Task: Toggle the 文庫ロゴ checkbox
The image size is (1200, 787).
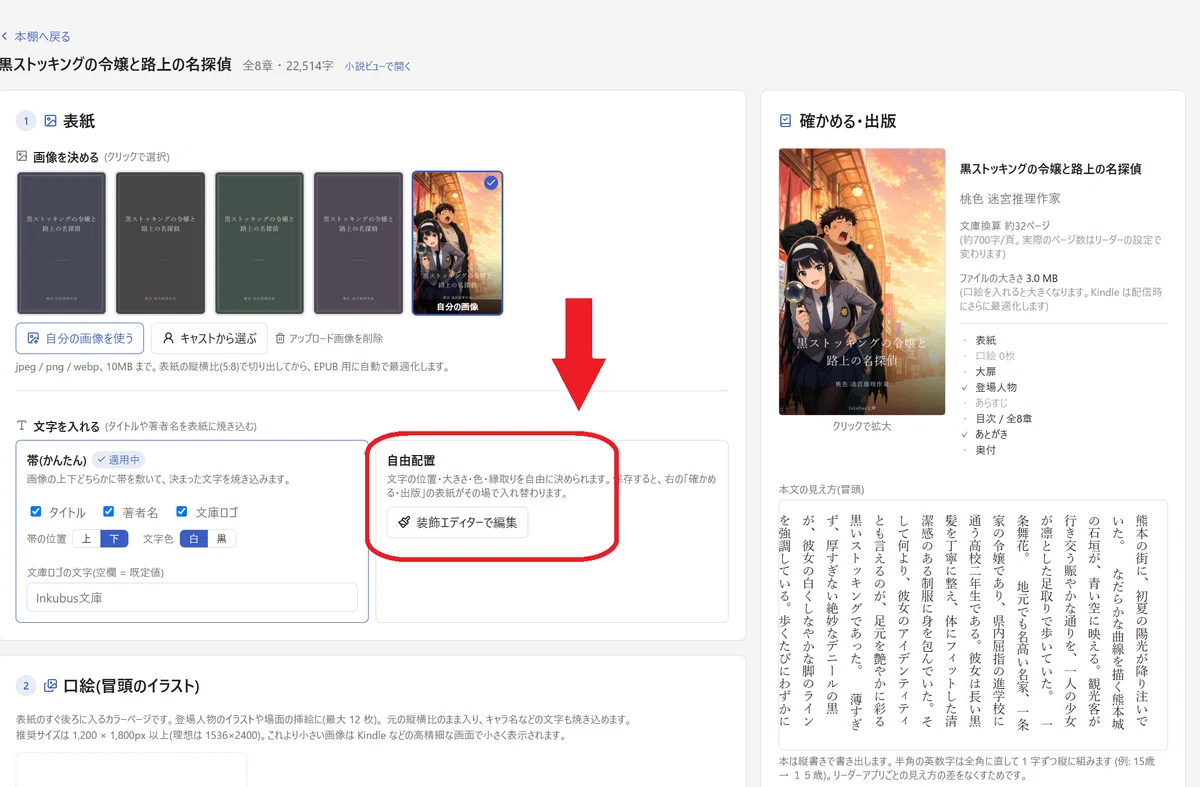Action: pyautogui.click(x=181, y=511)
